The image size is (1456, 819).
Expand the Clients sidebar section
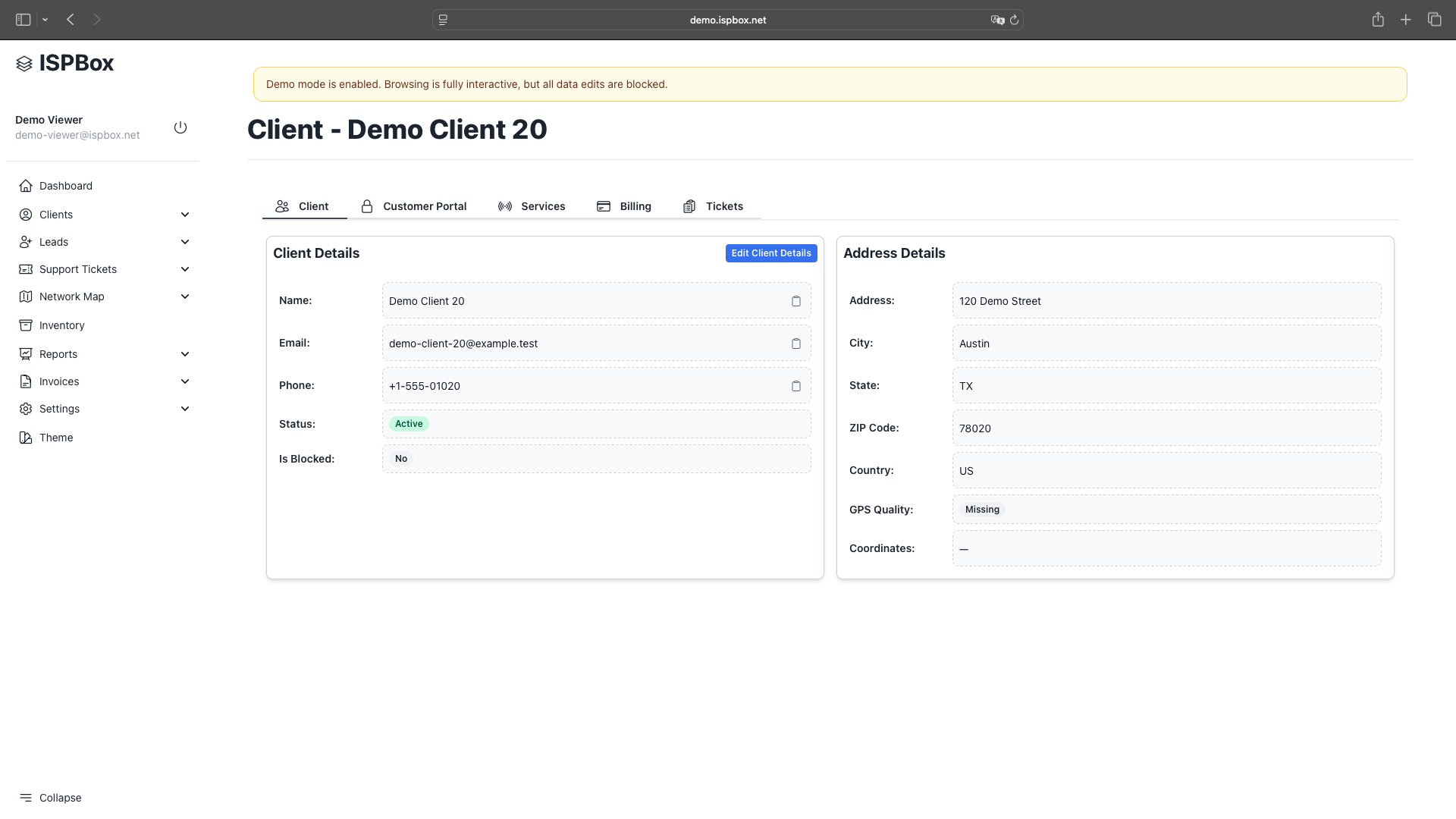point(185,215)
